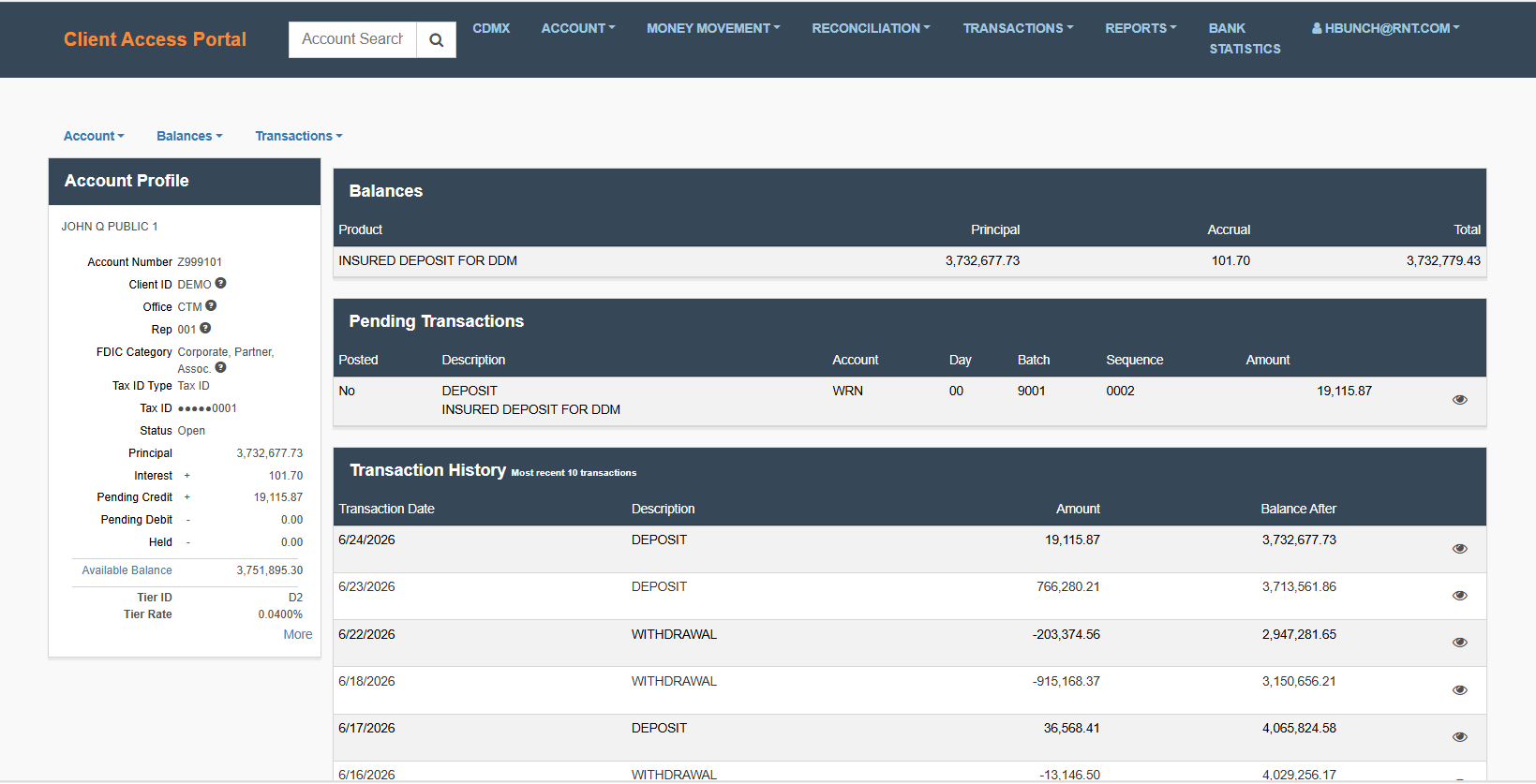Click the Available Balance amount 3,751,895.30
Screen dimensions: 1536x784
pyautogui.click(x=270, y=570)
